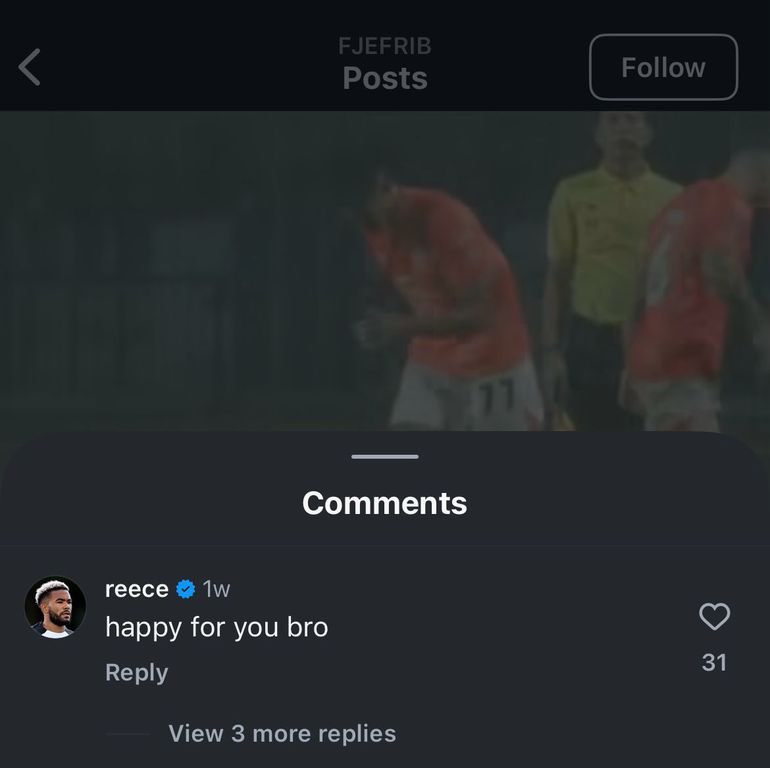The image size is (770, 768).
Task: Like reece's comment with the heart
Action: tap(714, 617)
